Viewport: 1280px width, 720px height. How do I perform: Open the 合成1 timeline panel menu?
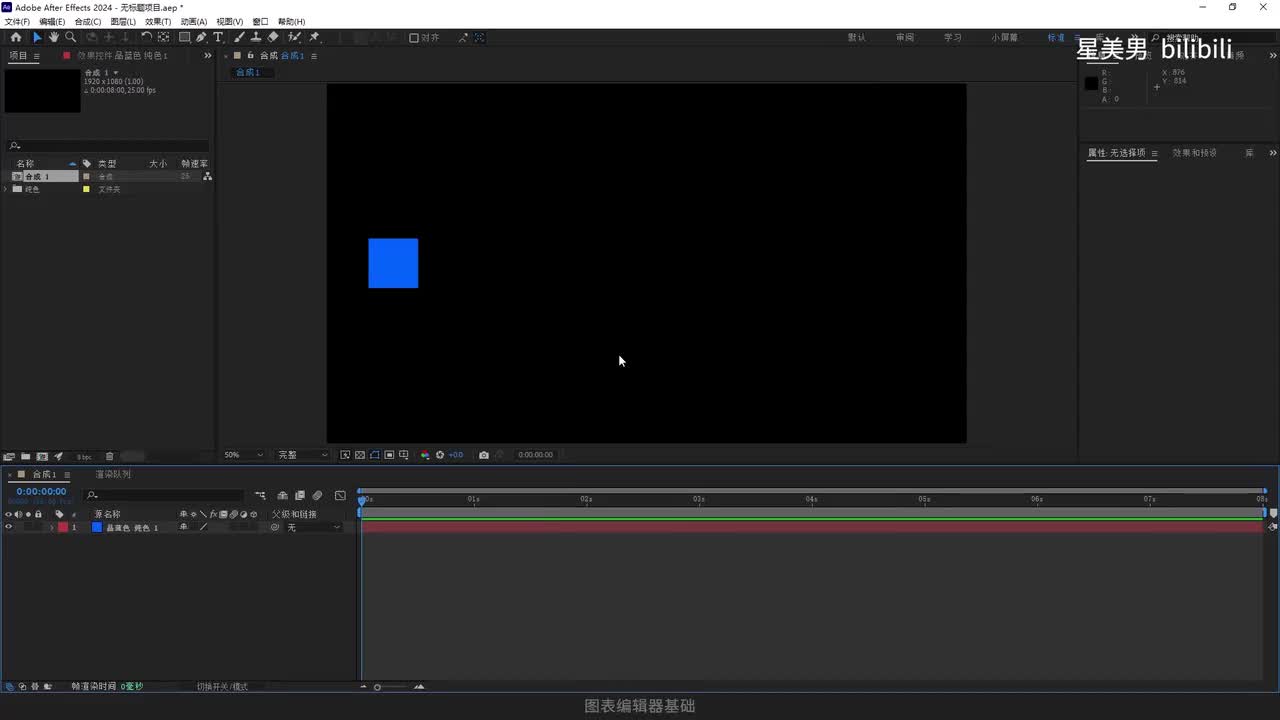pos(67,474)
